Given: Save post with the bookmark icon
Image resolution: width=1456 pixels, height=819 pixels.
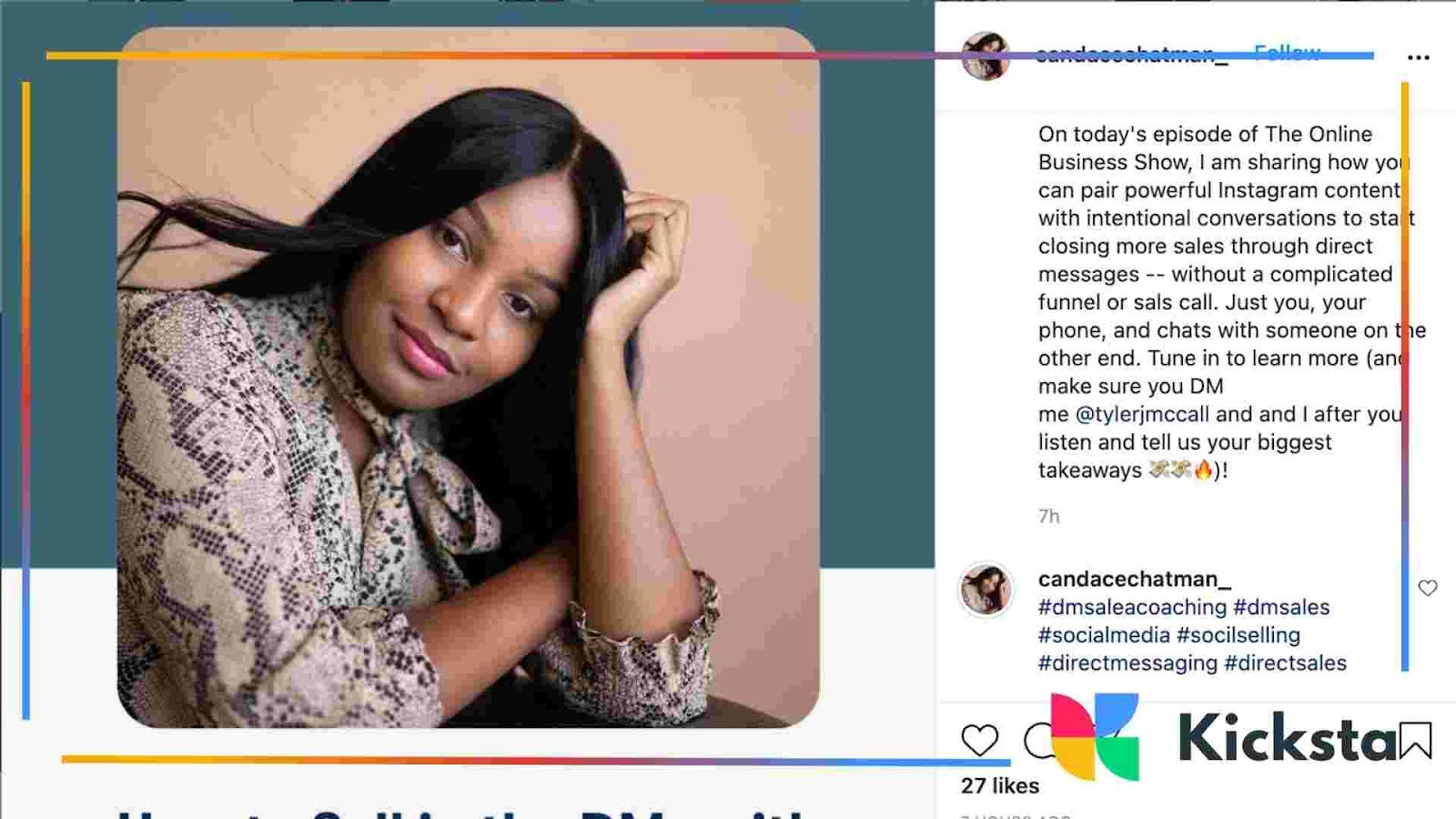Looking at the screenshot, I should (x=1415, y=741).
